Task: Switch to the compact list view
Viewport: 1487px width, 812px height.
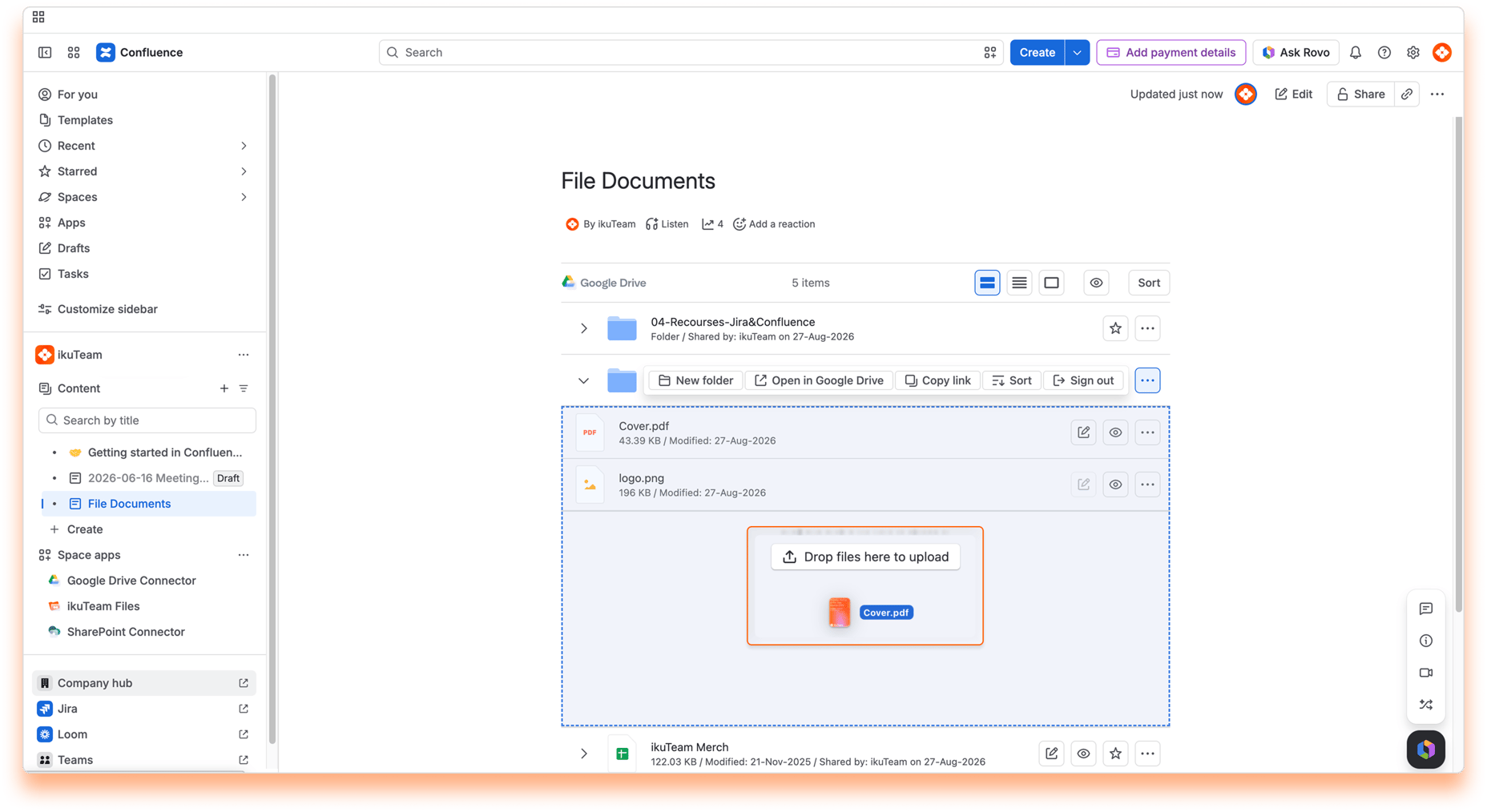Action: pos(1019,283)
